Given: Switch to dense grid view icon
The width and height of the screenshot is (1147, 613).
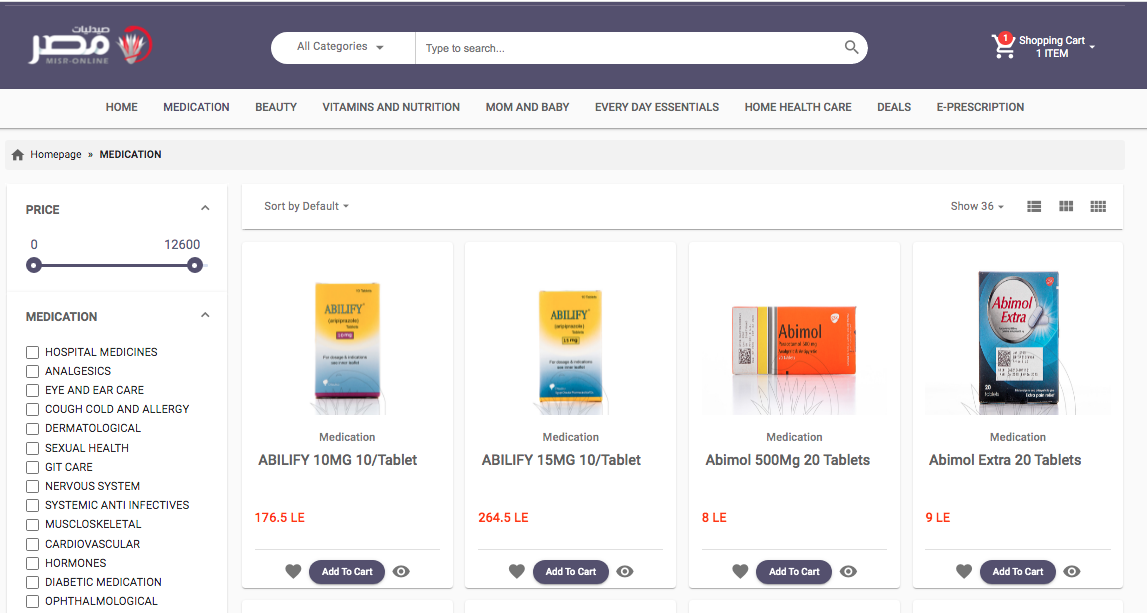Looking at the screenshot, I should pyautogui.click(x=1098, y=206).
